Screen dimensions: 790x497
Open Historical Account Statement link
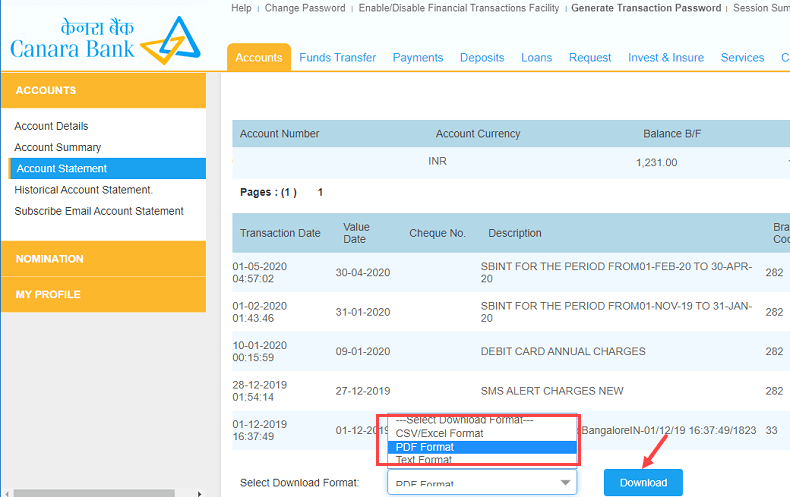(x=83, y=190)
